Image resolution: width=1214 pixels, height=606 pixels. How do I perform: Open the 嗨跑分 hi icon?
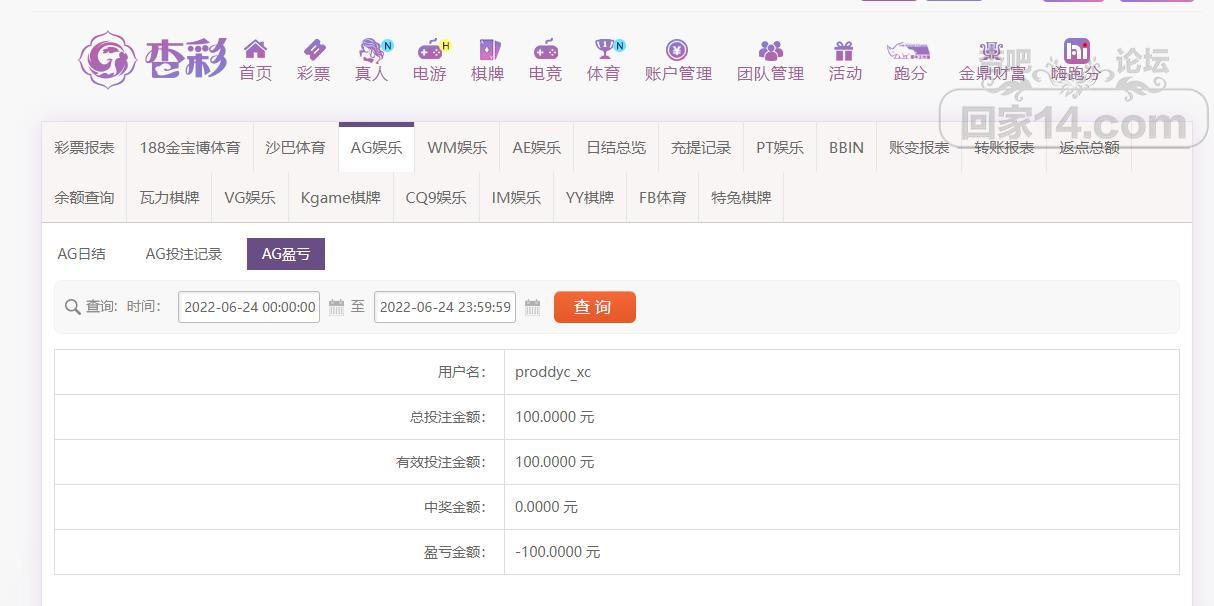(x=1076, y=50)
